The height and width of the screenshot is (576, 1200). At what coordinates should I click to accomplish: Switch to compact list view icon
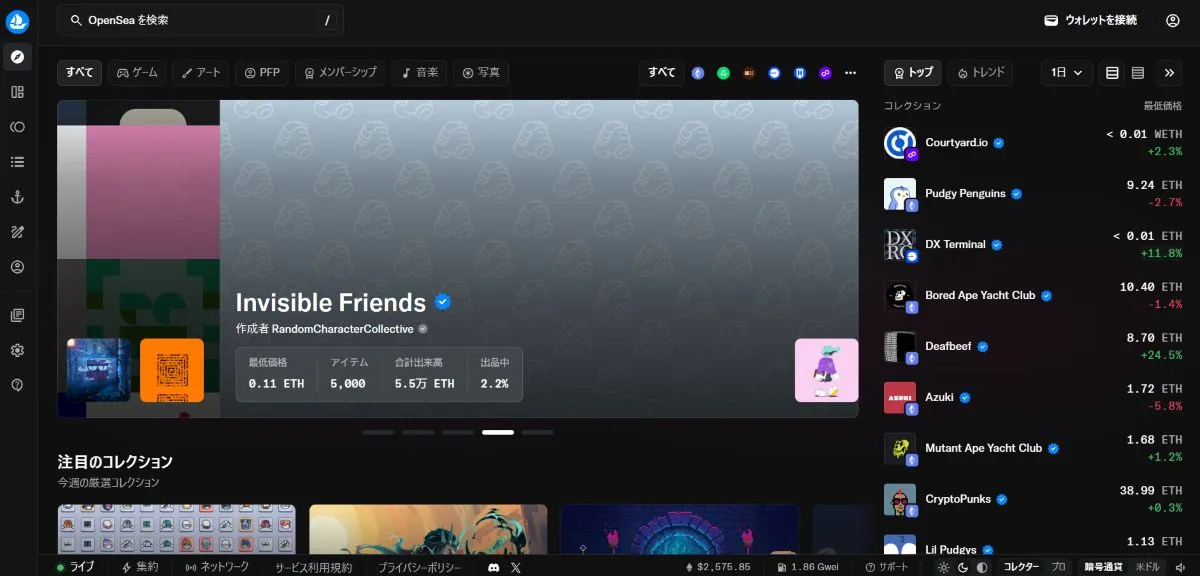[1138, 73]
